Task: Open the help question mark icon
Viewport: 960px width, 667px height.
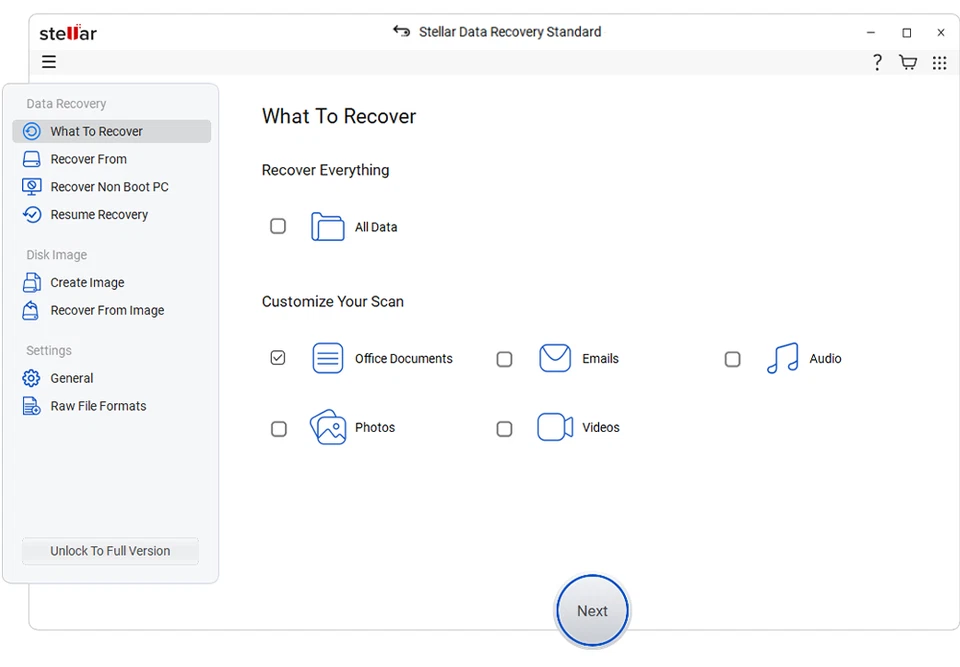Action: pos(877,62)
